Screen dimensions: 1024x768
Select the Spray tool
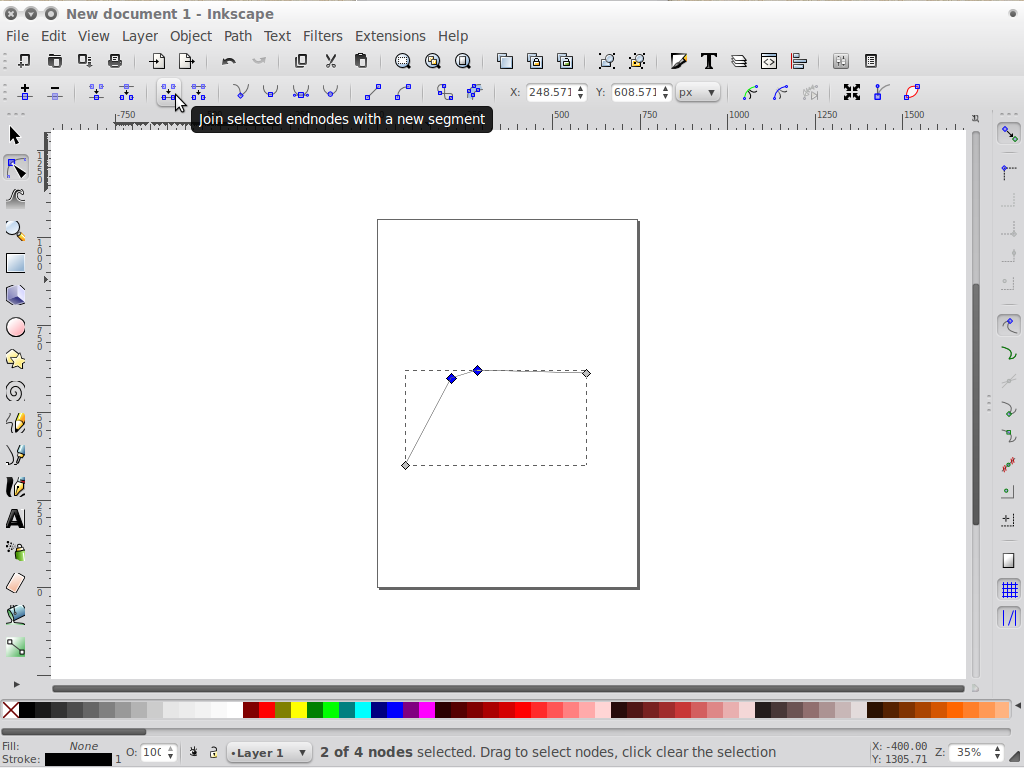click(16, 551)
